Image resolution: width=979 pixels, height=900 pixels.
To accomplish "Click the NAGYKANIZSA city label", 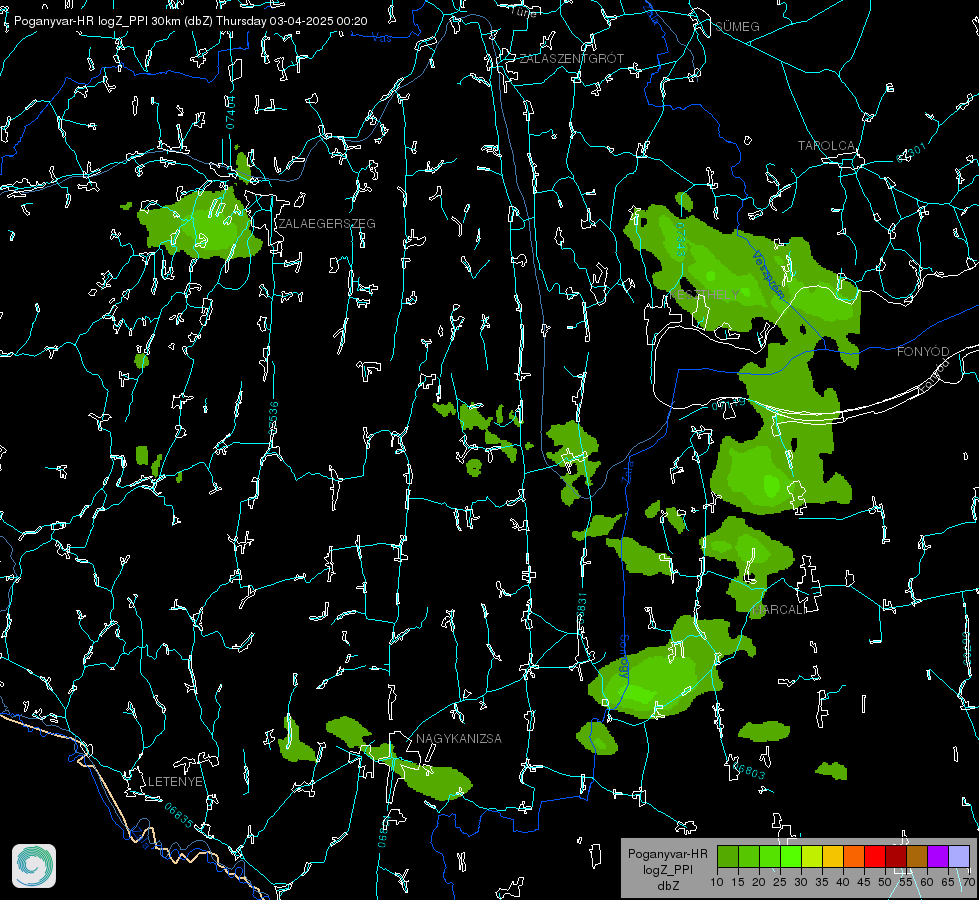I will (x=459, y=738).
